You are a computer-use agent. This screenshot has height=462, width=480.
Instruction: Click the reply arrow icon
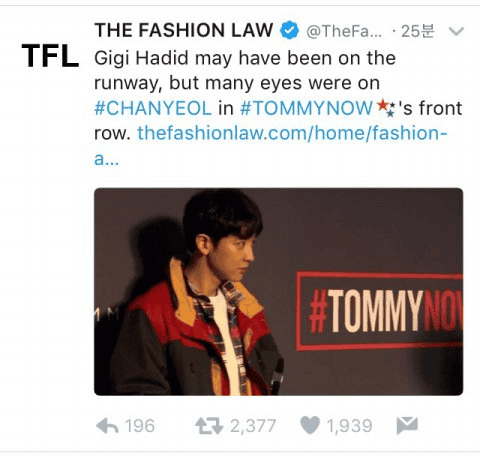(107, 426)
